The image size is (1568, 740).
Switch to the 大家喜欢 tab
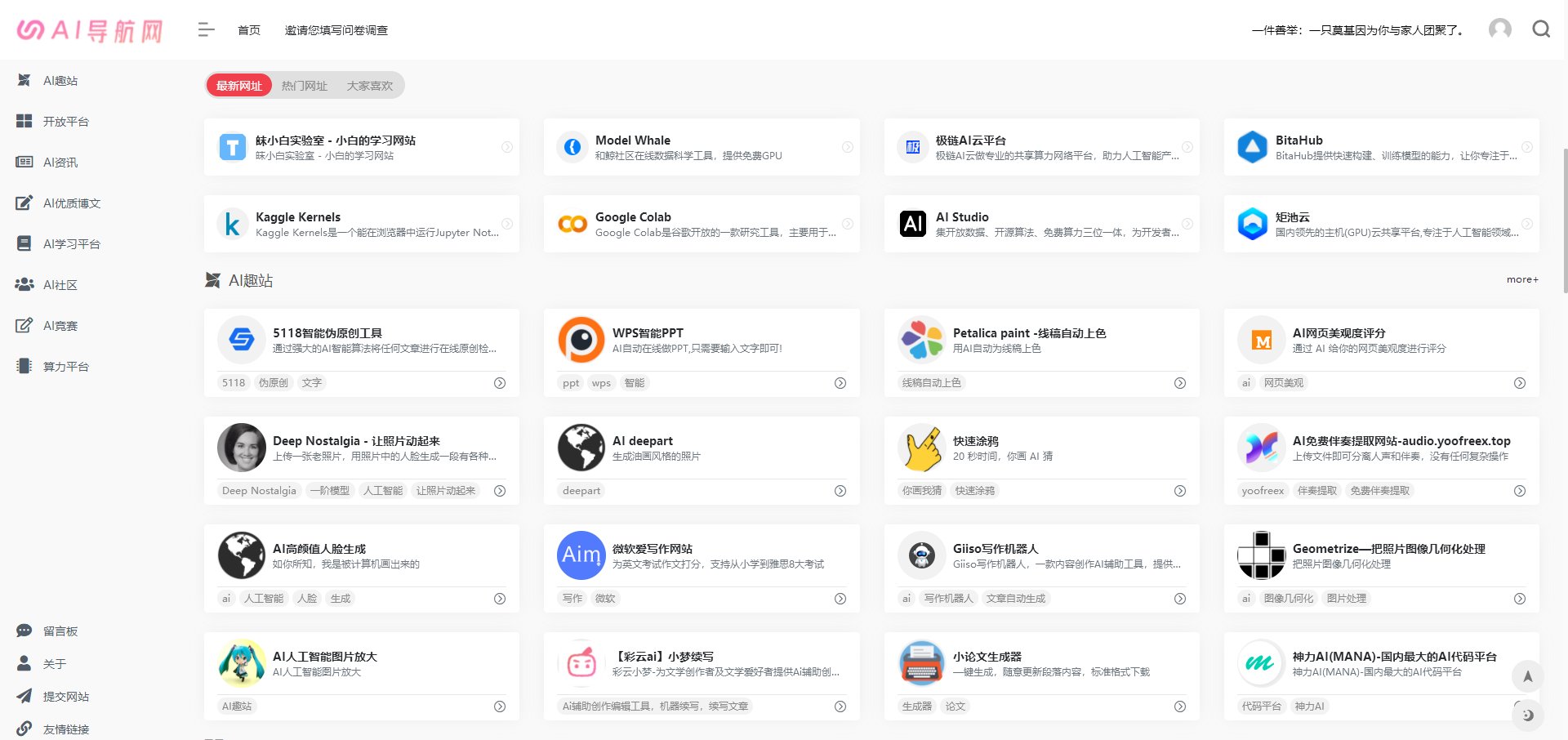(370, 85)
